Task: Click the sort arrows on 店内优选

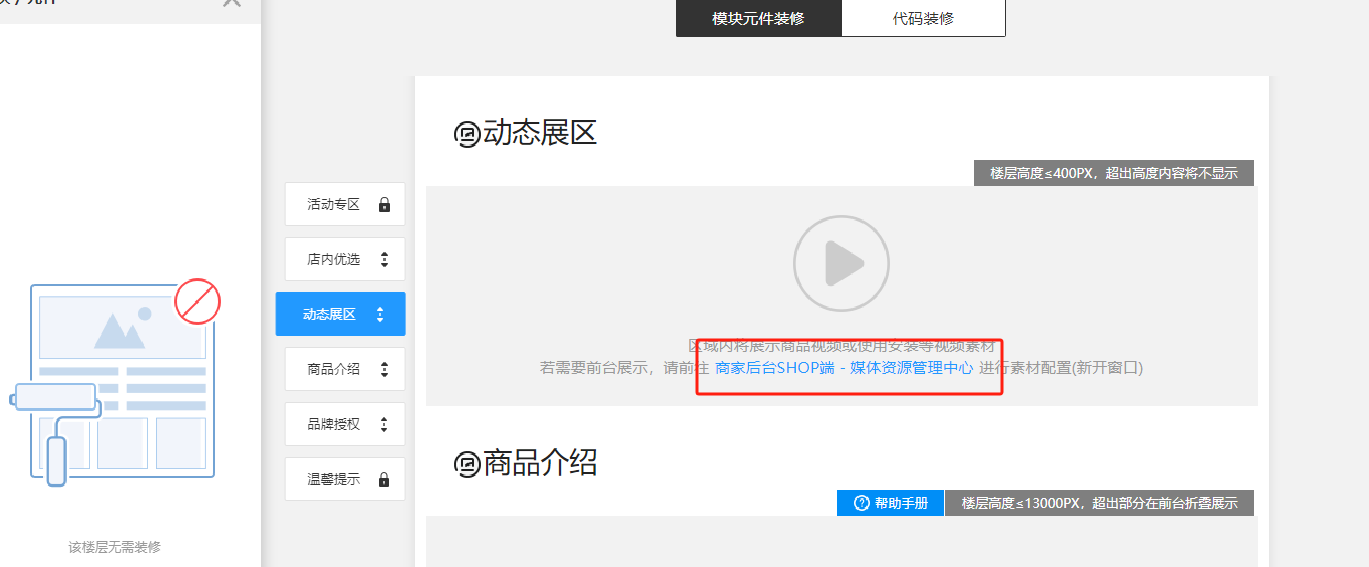Action: point(384,260)
